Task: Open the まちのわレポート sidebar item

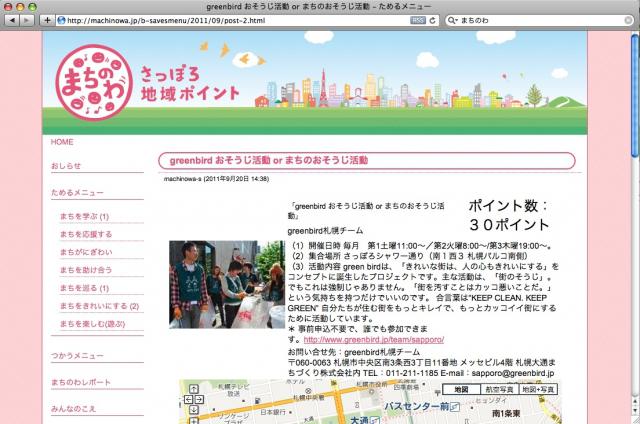Action: [81, 382]
